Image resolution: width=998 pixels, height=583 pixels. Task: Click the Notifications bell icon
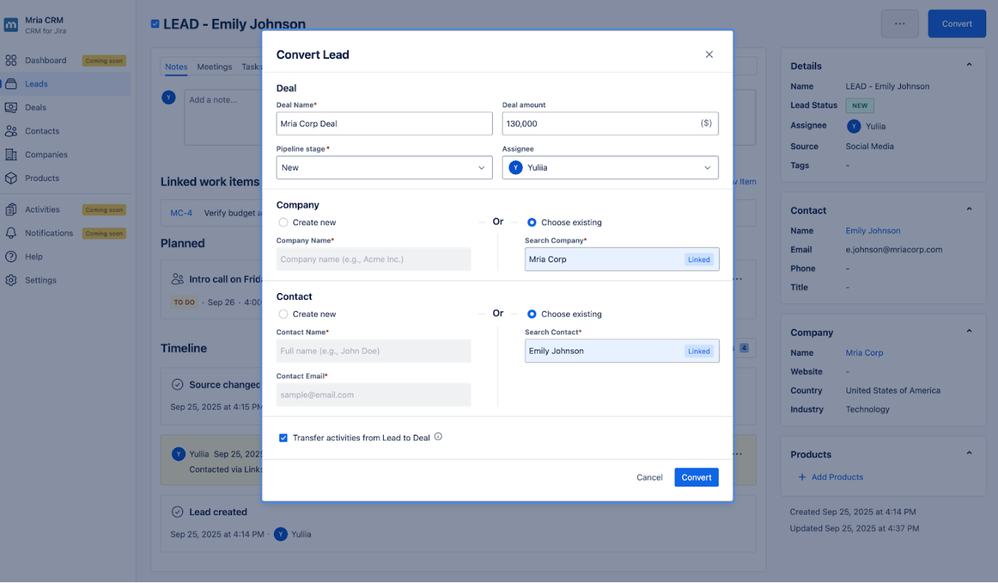coord(11,233)
